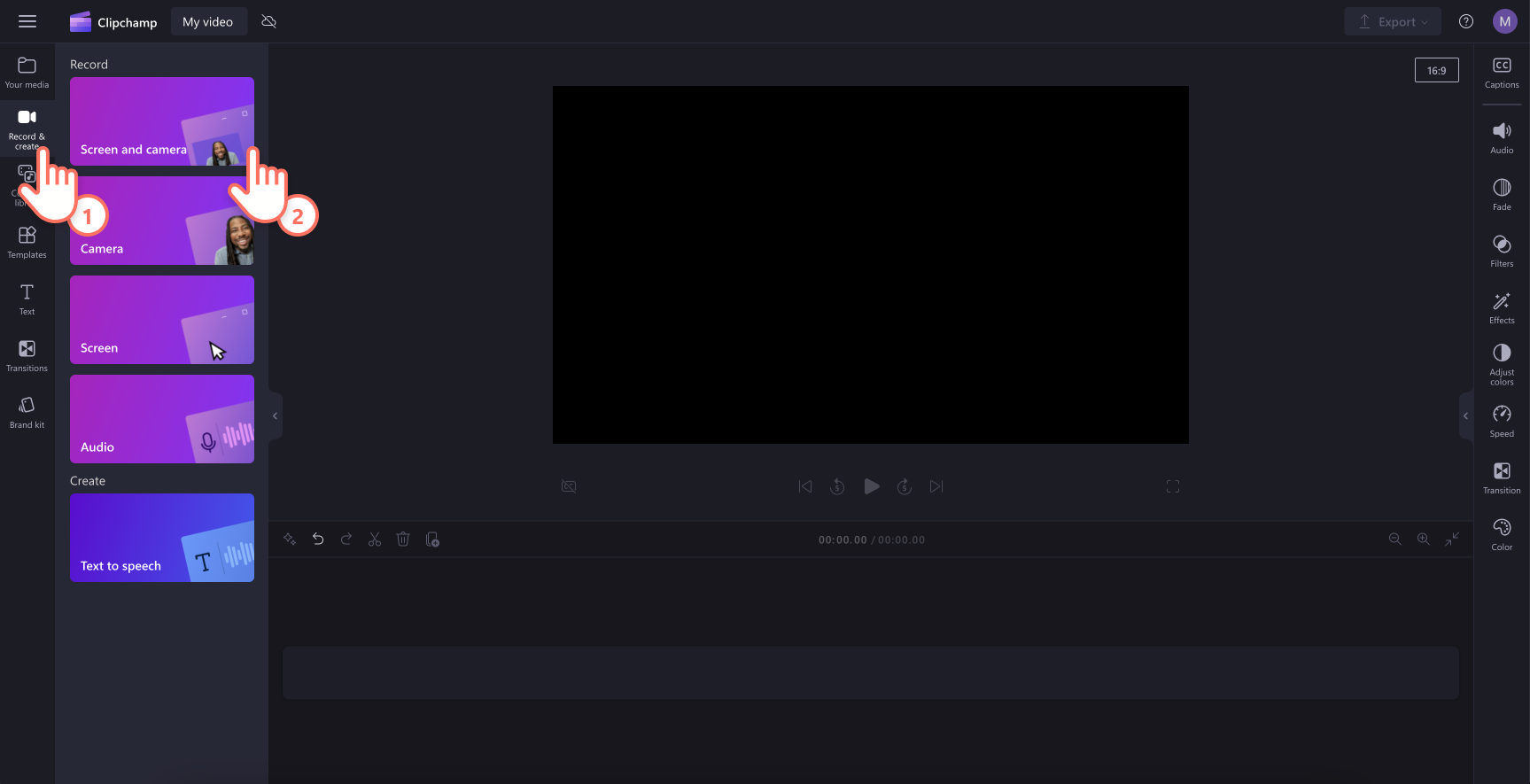Open Fade properties panel
The image size is (1530, 784).
click(x=1502, y=196)
